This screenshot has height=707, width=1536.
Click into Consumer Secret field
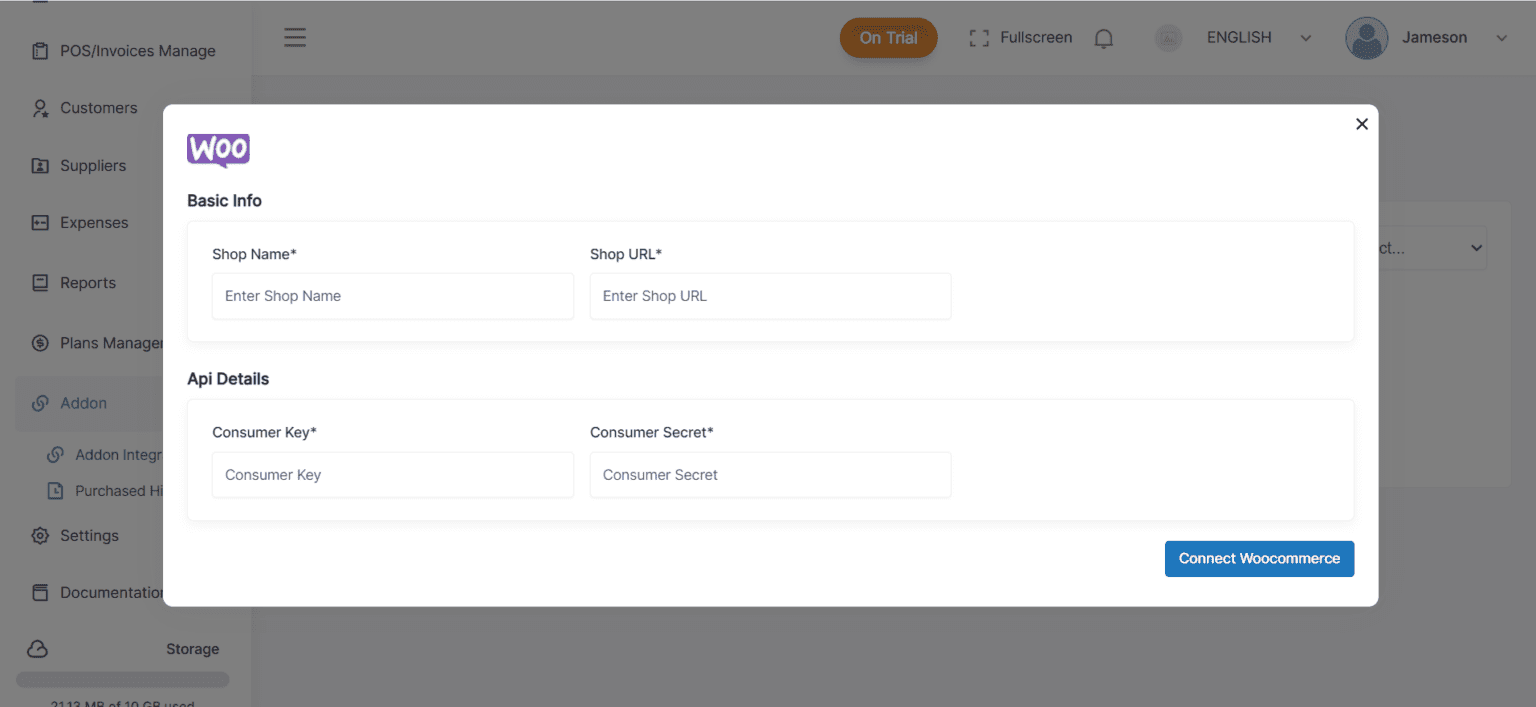(x=770, y=475)
